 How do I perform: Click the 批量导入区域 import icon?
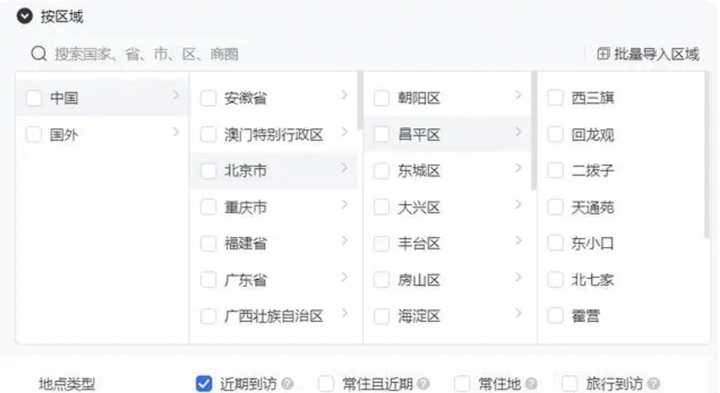tap(603, 54)
